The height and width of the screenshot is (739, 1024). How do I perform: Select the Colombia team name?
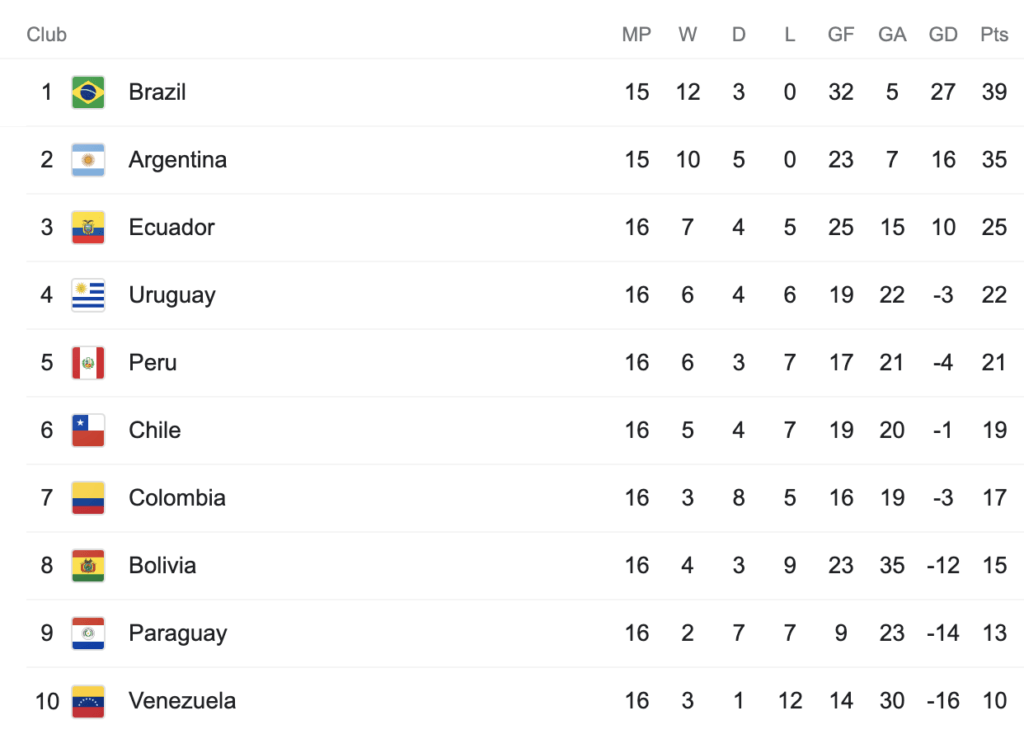[x=177, y=498]
